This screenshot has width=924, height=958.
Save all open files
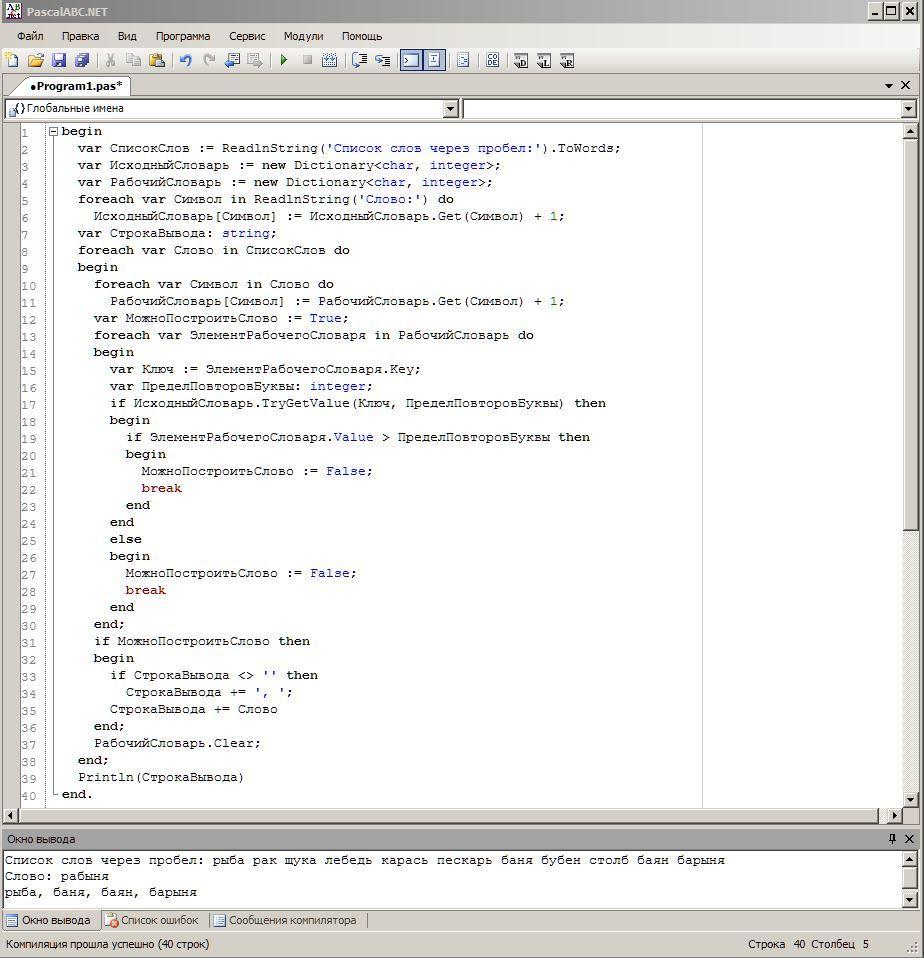(x=82, y=60)
